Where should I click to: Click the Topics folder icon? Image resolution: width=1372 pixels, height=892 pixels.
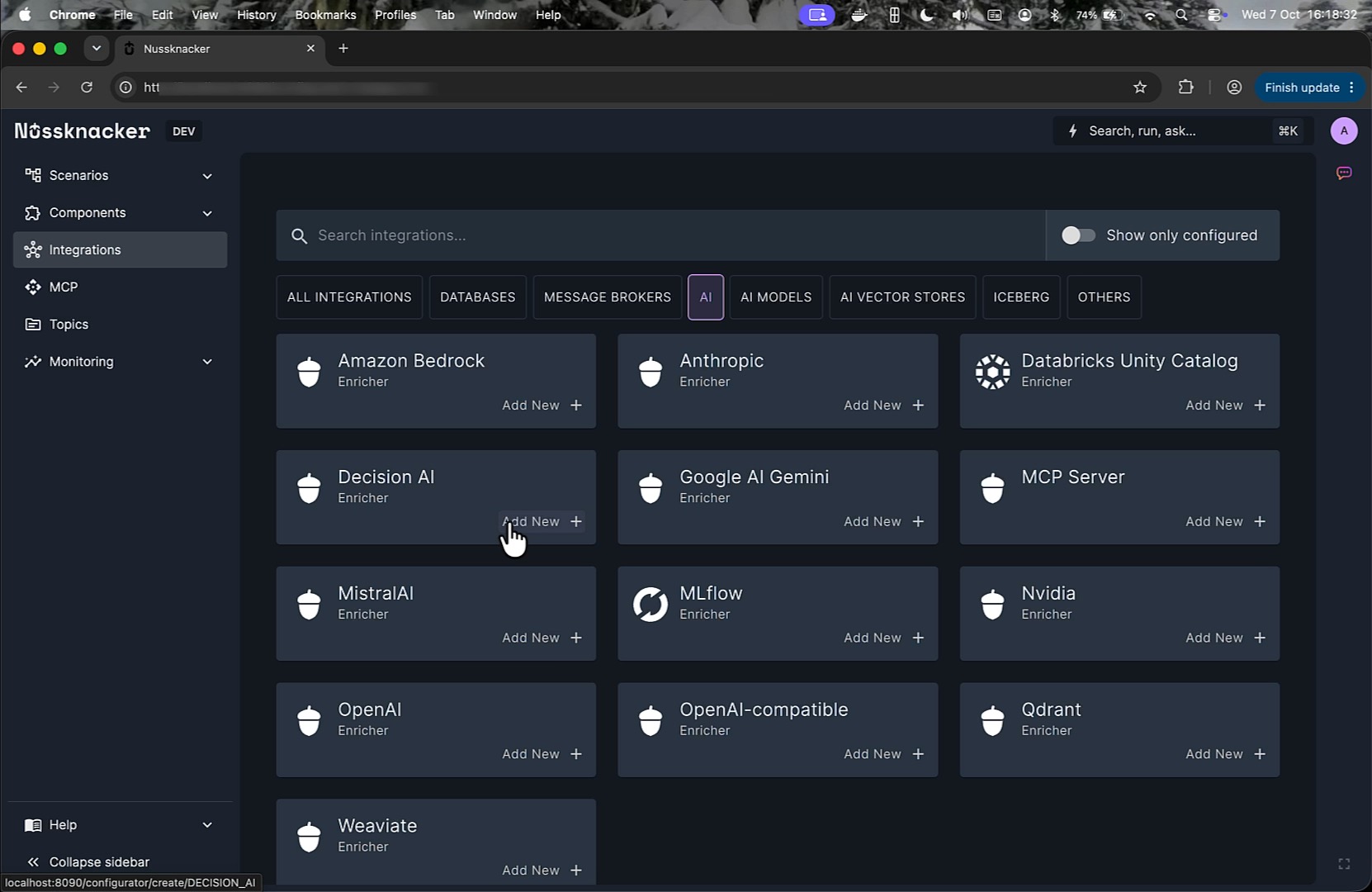(x=33, y=324)
